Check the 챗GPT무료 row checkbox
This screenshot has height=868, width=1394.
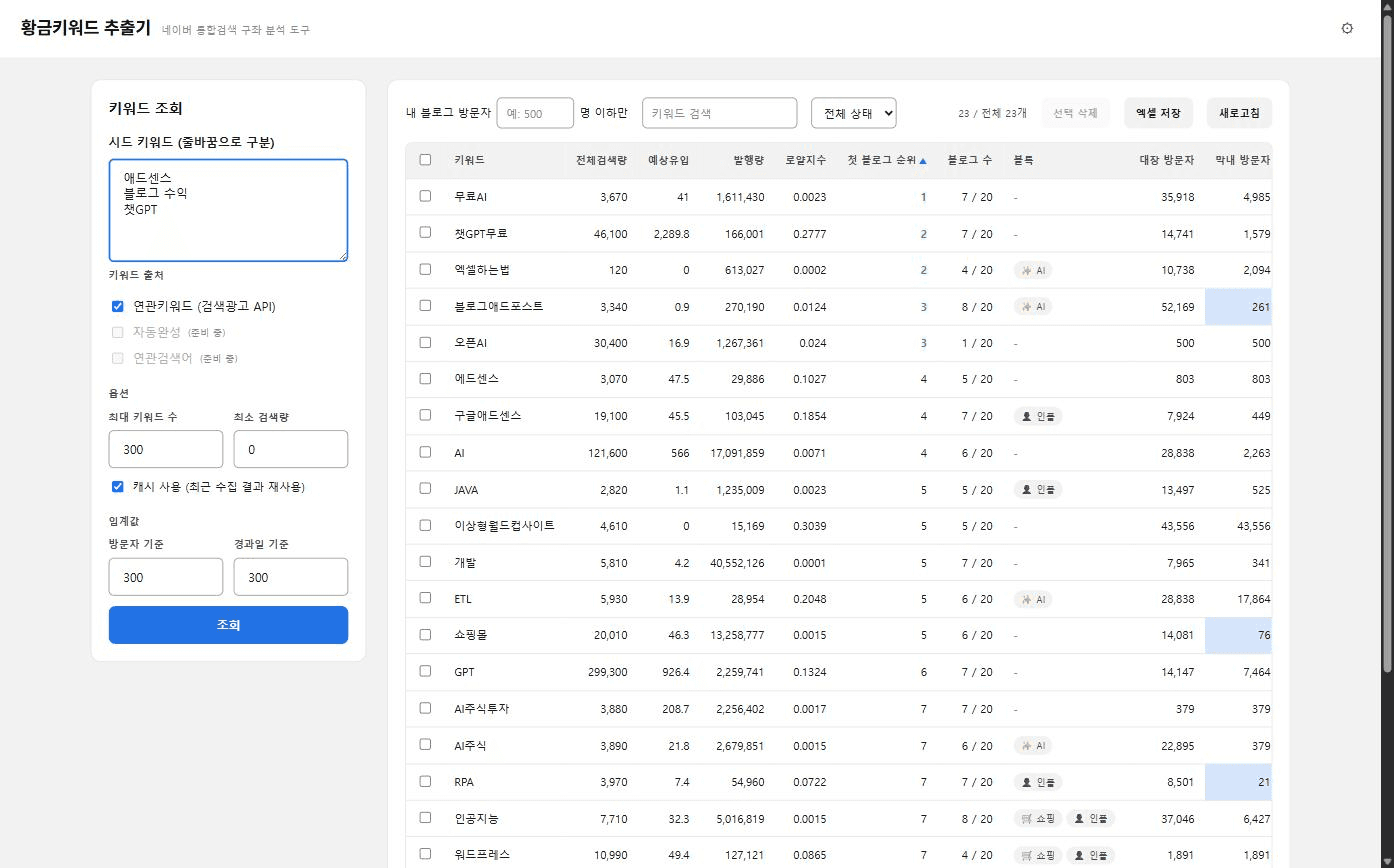[x=426, y=233]
